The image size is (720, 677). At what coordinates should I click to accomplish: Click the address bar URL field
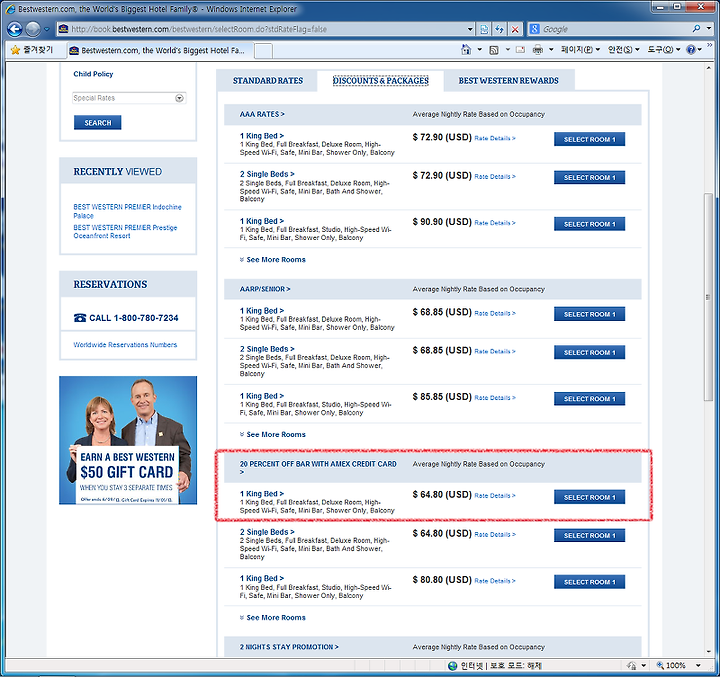click(262, 29)
